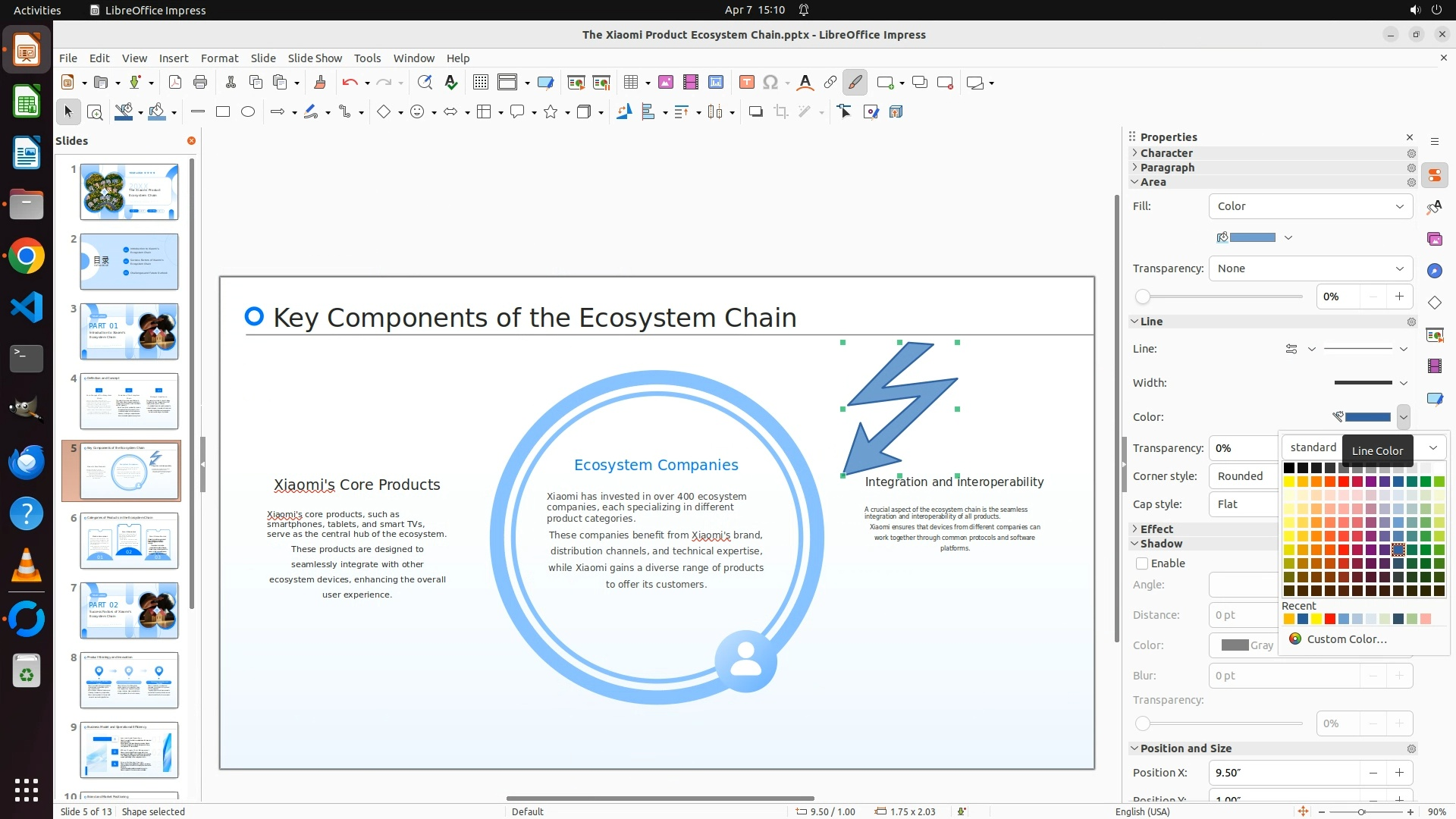
Task: Toggle the Shadow tool in toolbar
Action: (x=755, y=112)
